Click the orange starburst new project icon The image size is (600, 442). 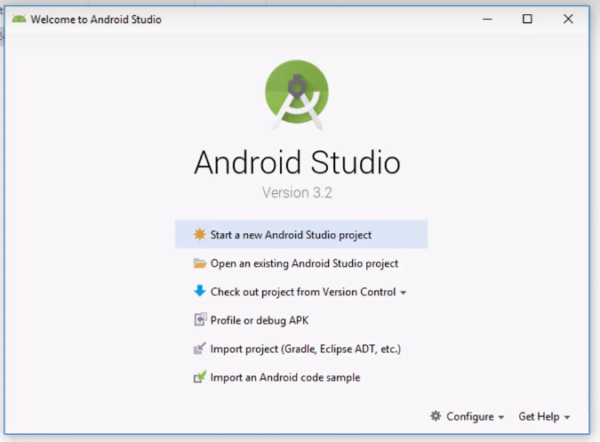click(200, 235)
